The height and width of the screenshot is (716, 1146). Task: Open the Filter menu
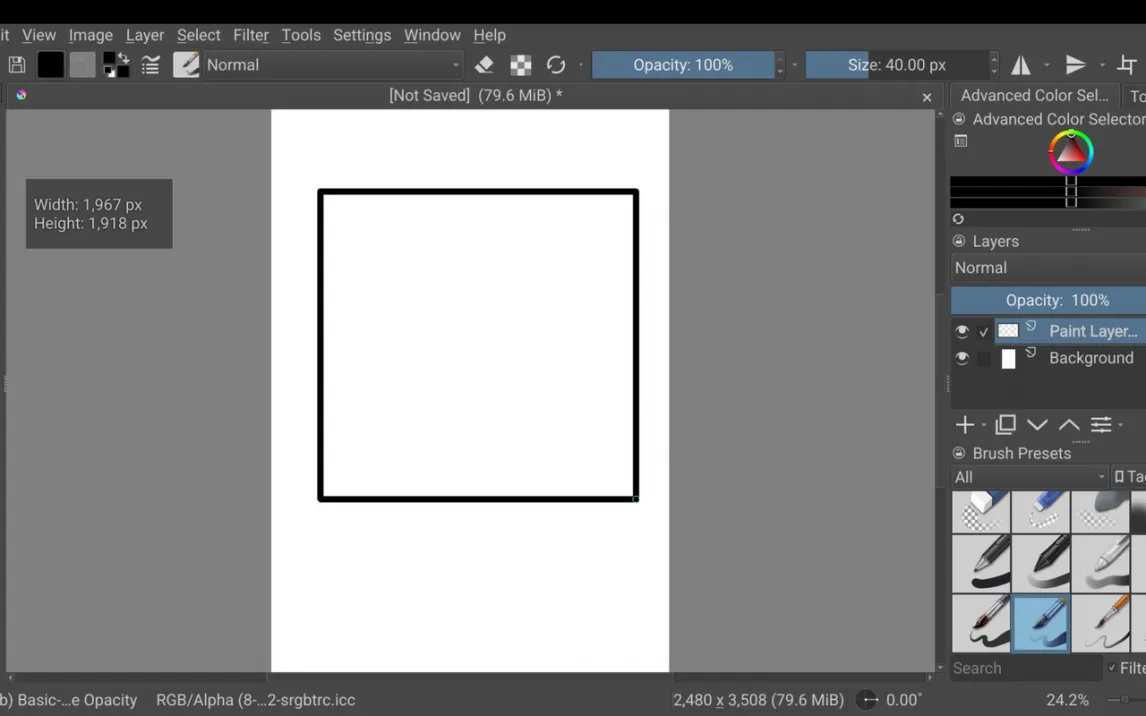point(250,35)
